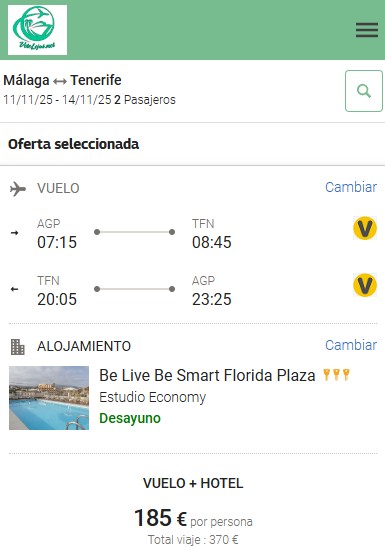Viewport: 385px width, 547px height.
Task: Click Cambiar link for the accommodation
Action: pyautogui.click(x=351, y=345)
